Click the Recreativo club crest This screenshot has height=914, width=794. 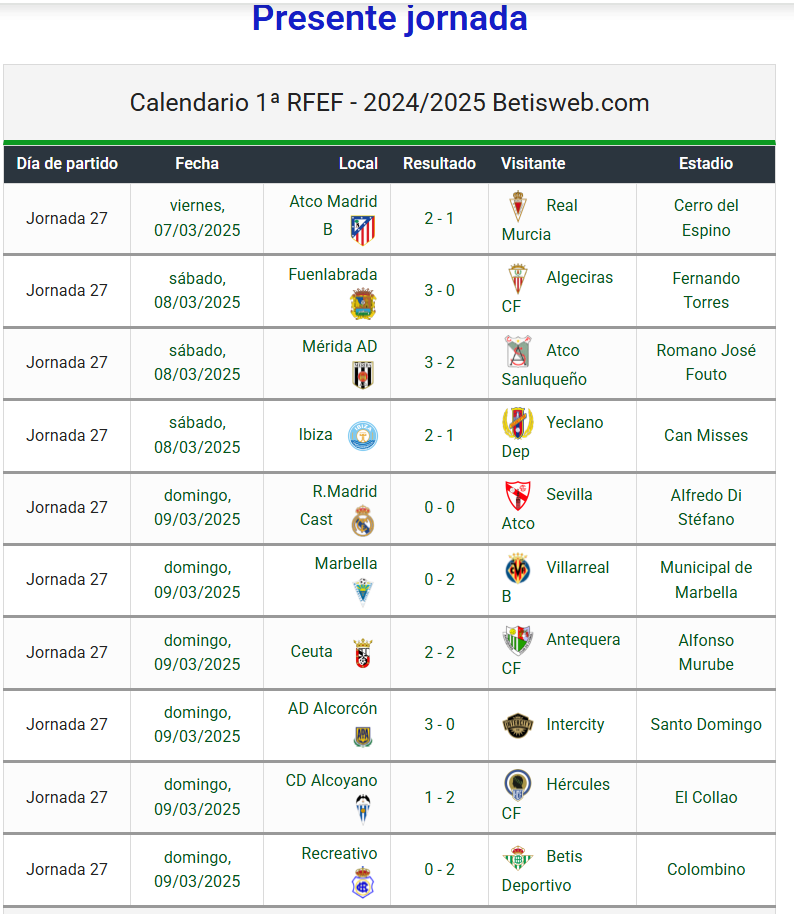[x=363, y=883]
